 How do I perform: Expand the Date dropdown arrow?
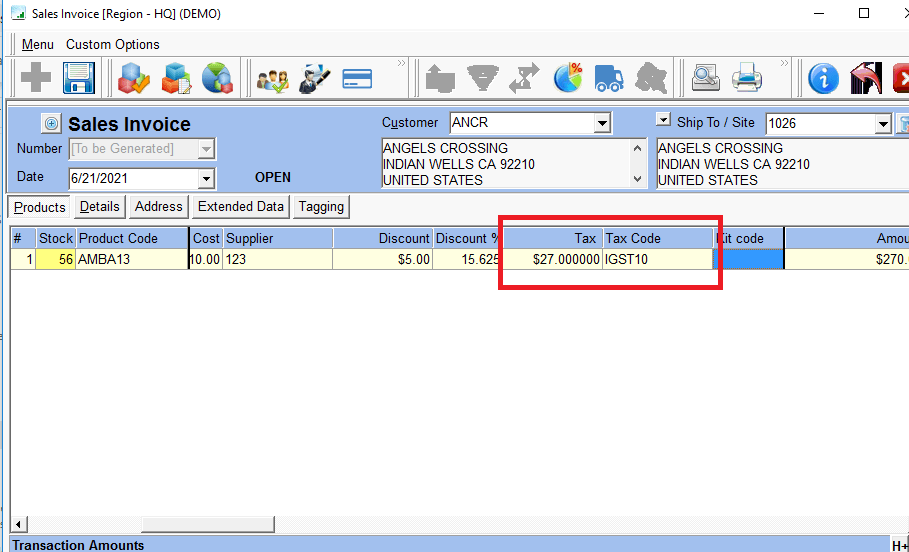coord(206,179)
